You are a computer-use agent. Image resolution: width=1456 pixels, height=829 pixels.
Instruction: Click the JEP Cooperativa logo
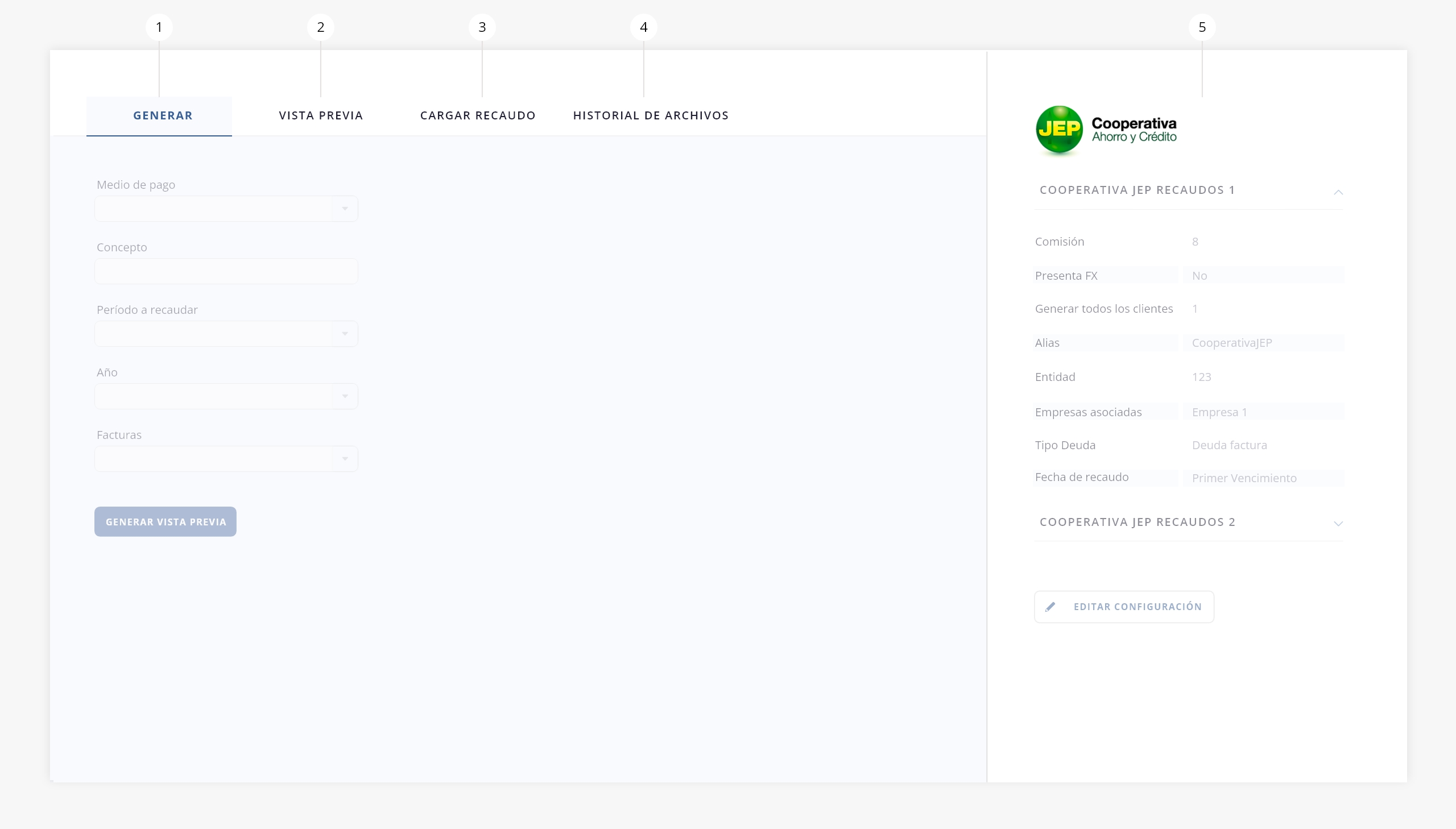(1106, 130)
